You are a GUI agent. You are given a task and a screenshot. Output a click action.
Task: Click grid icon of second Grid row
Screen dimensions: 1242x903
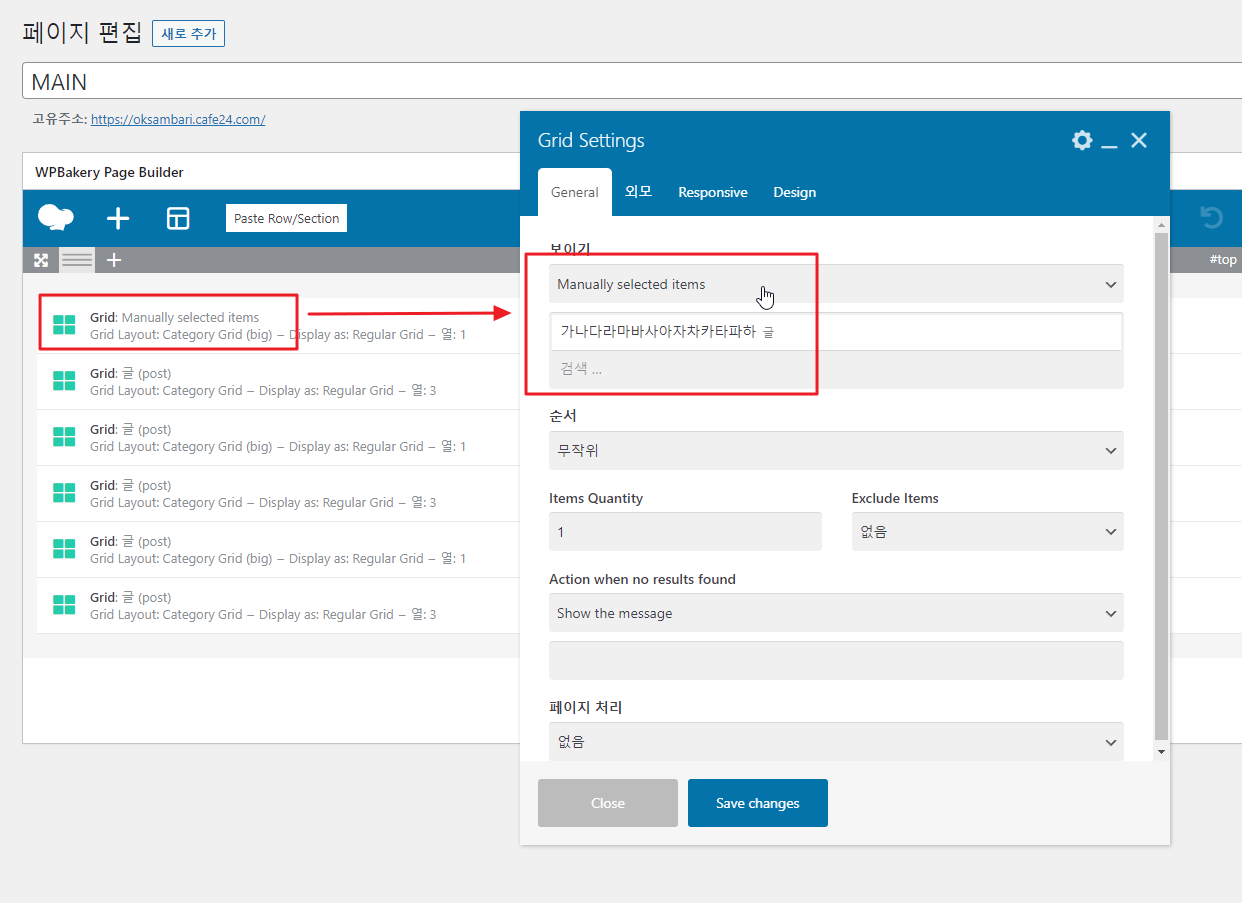[64, 381]
